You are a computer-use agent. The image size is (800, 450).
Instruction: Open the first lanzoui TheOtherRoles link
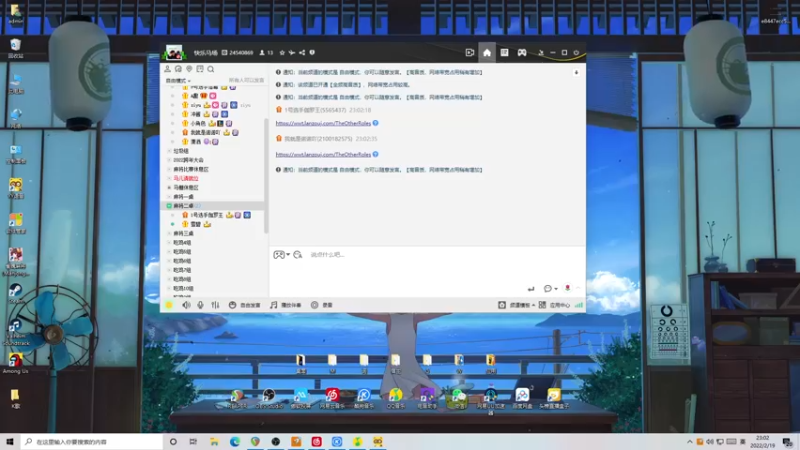coord(323,123)
